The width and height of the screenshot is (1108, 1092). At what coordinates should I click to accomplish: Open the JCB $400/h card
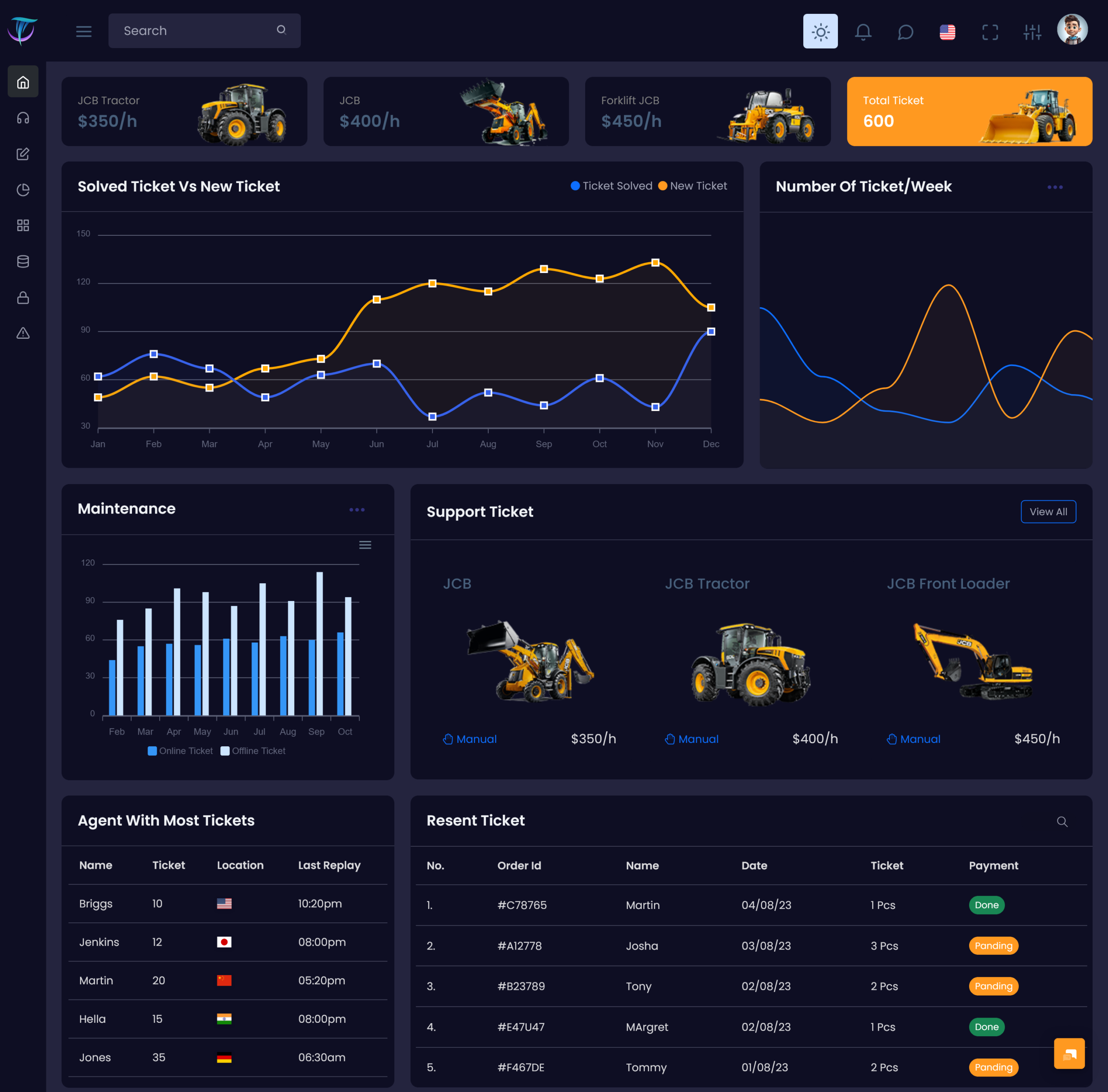click(x=446, y=111)
